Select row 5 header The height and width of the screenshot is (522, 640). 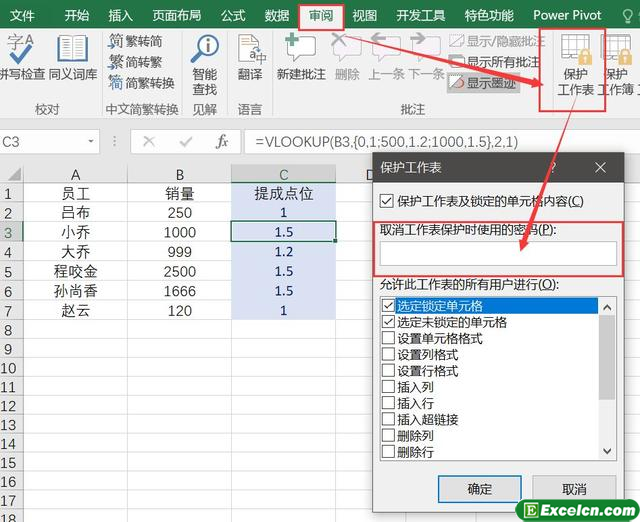pyautogui.click(x=11, y=271)
